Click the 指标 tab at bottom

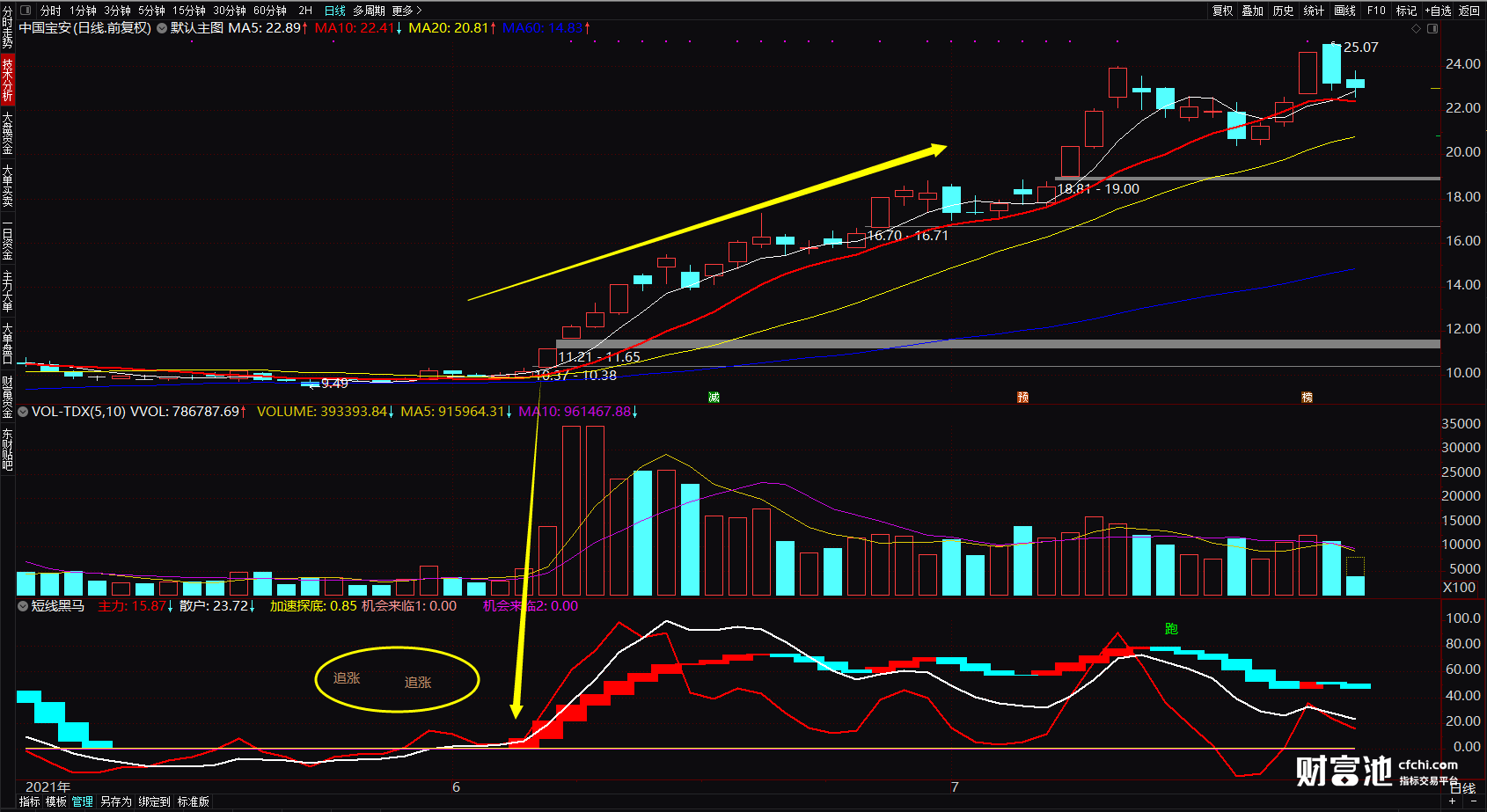point(30,801)
